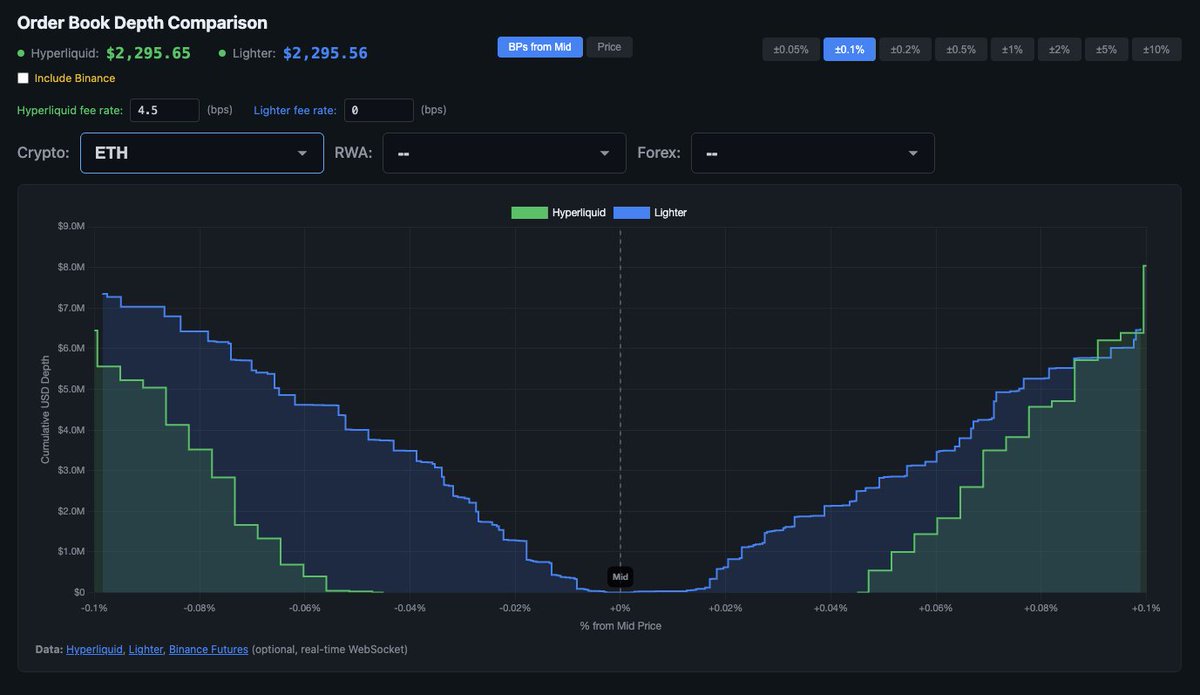
Task: Select the ±0.05% range
Action: click(x=791, y=50)
